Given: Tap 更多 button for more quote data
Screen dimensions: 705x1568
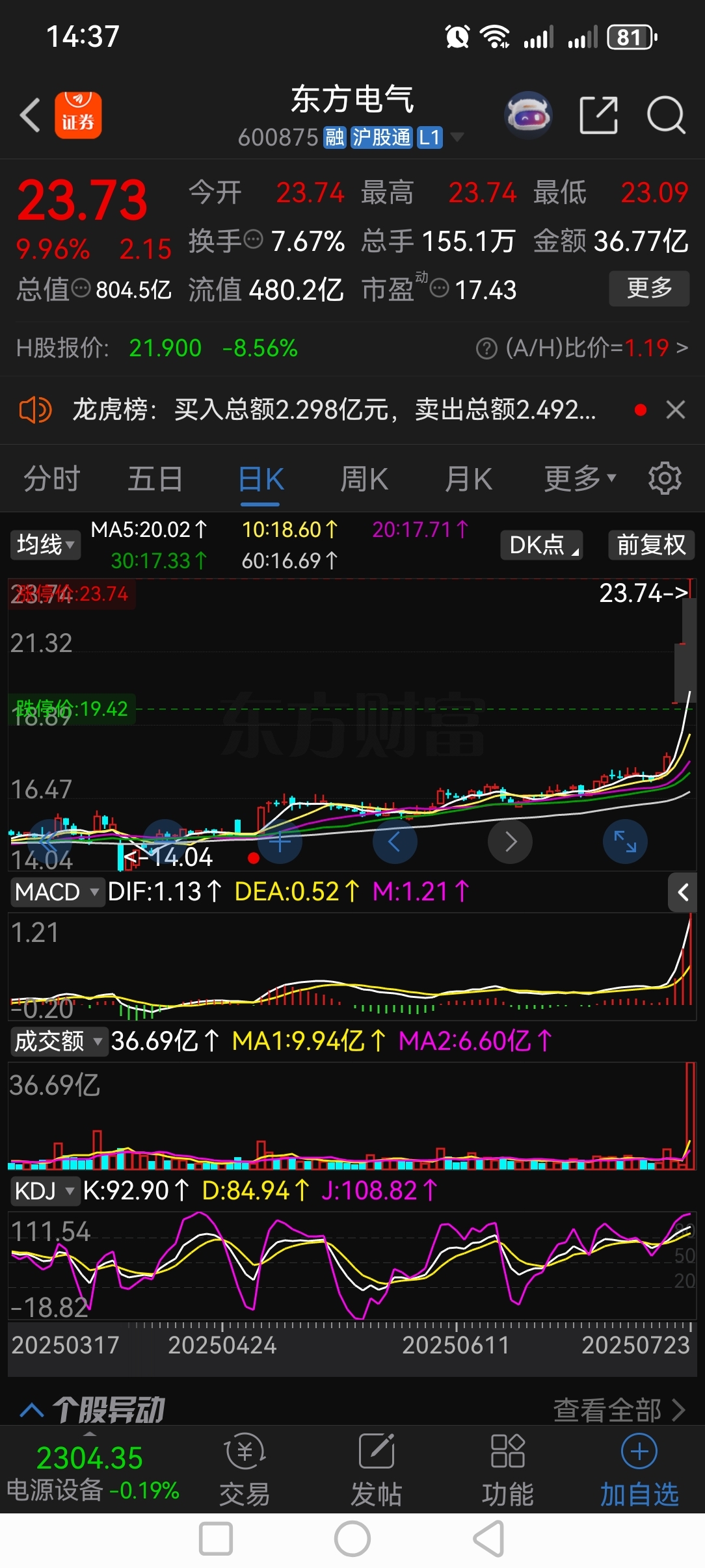Looking at the screenshot, I should point(649,288).
